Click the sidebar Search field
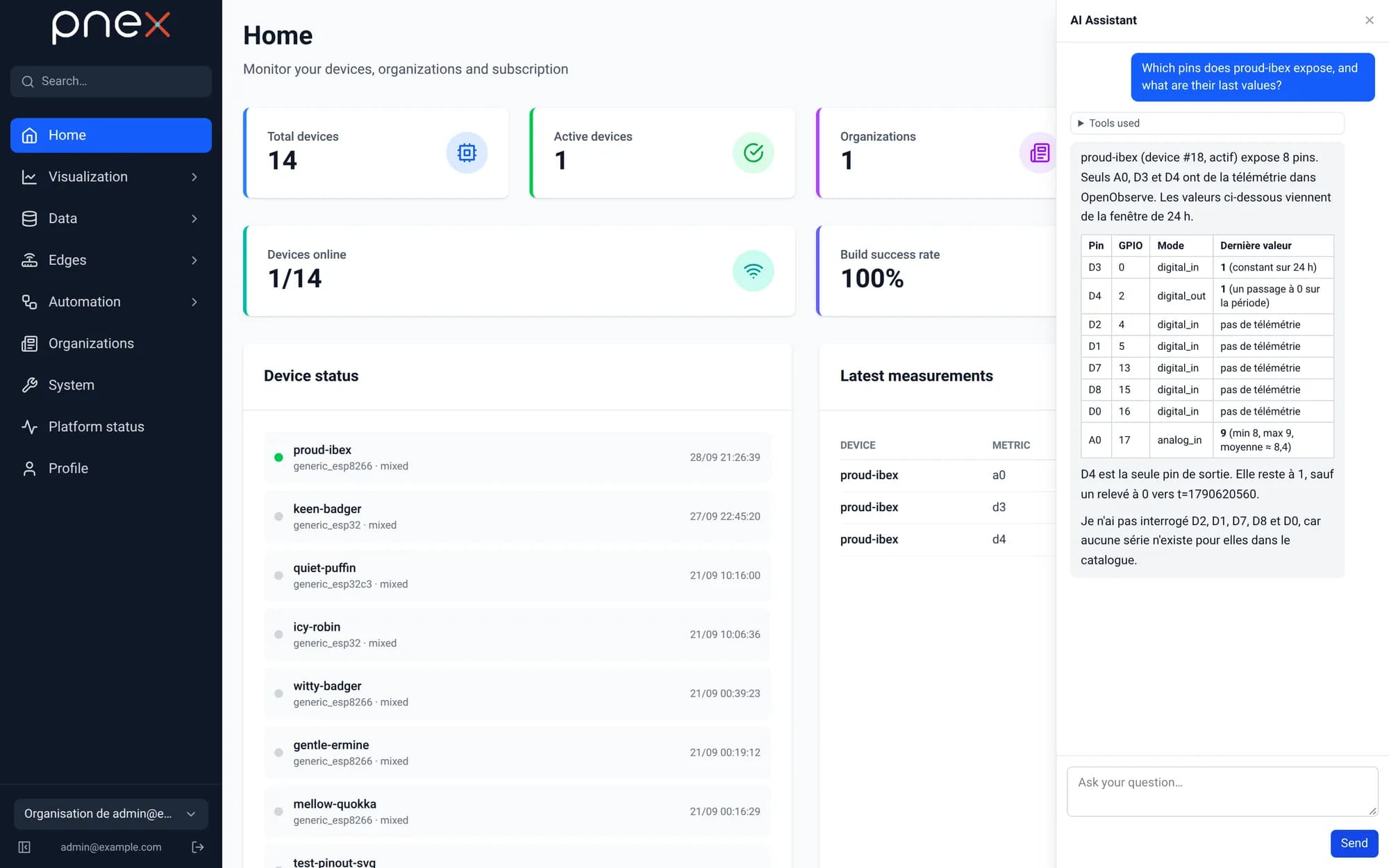This screenshot has width=1389, height=868. (111, 81)
